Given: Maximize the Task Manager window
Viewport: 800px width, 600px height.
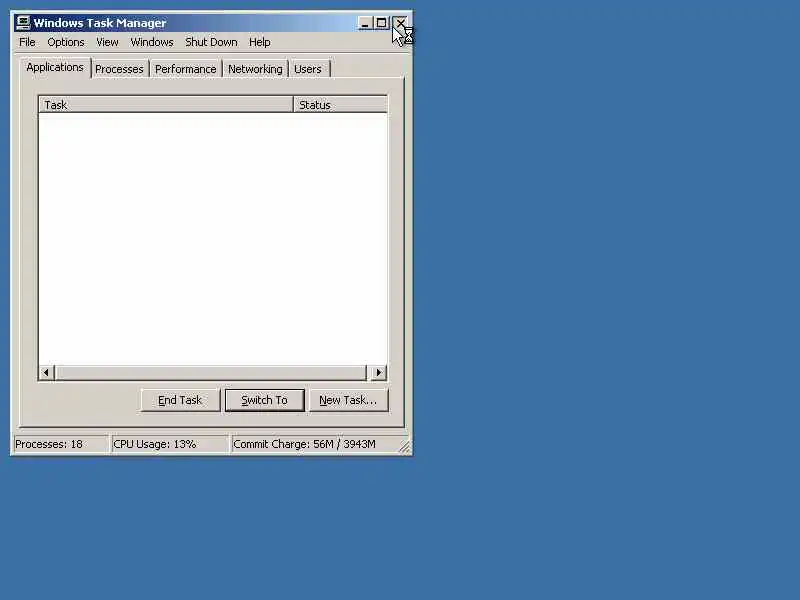Looking at the screenshot, I should pos(381,23).
